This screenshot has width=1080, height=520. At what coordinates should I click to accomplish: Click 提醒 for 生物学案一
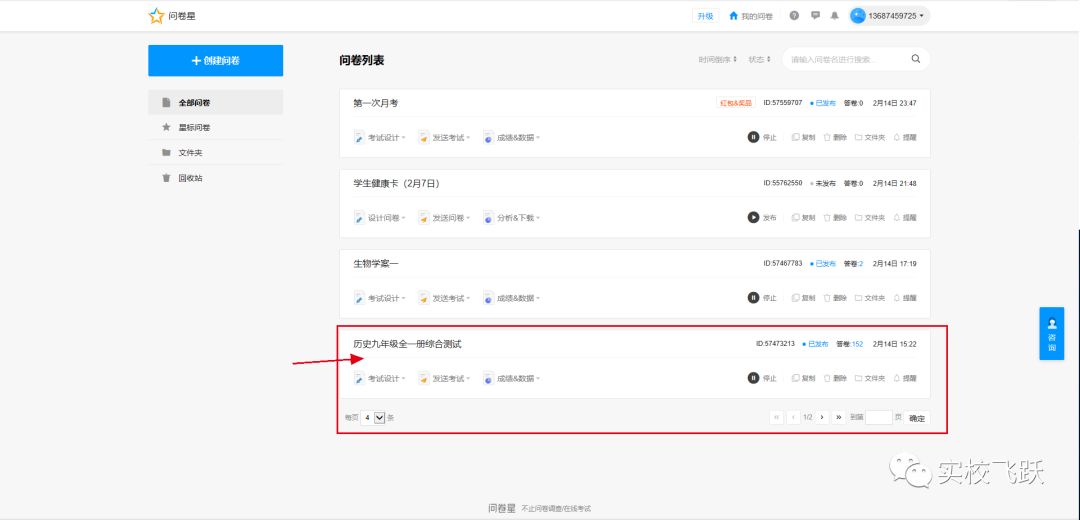coord(905,298)
